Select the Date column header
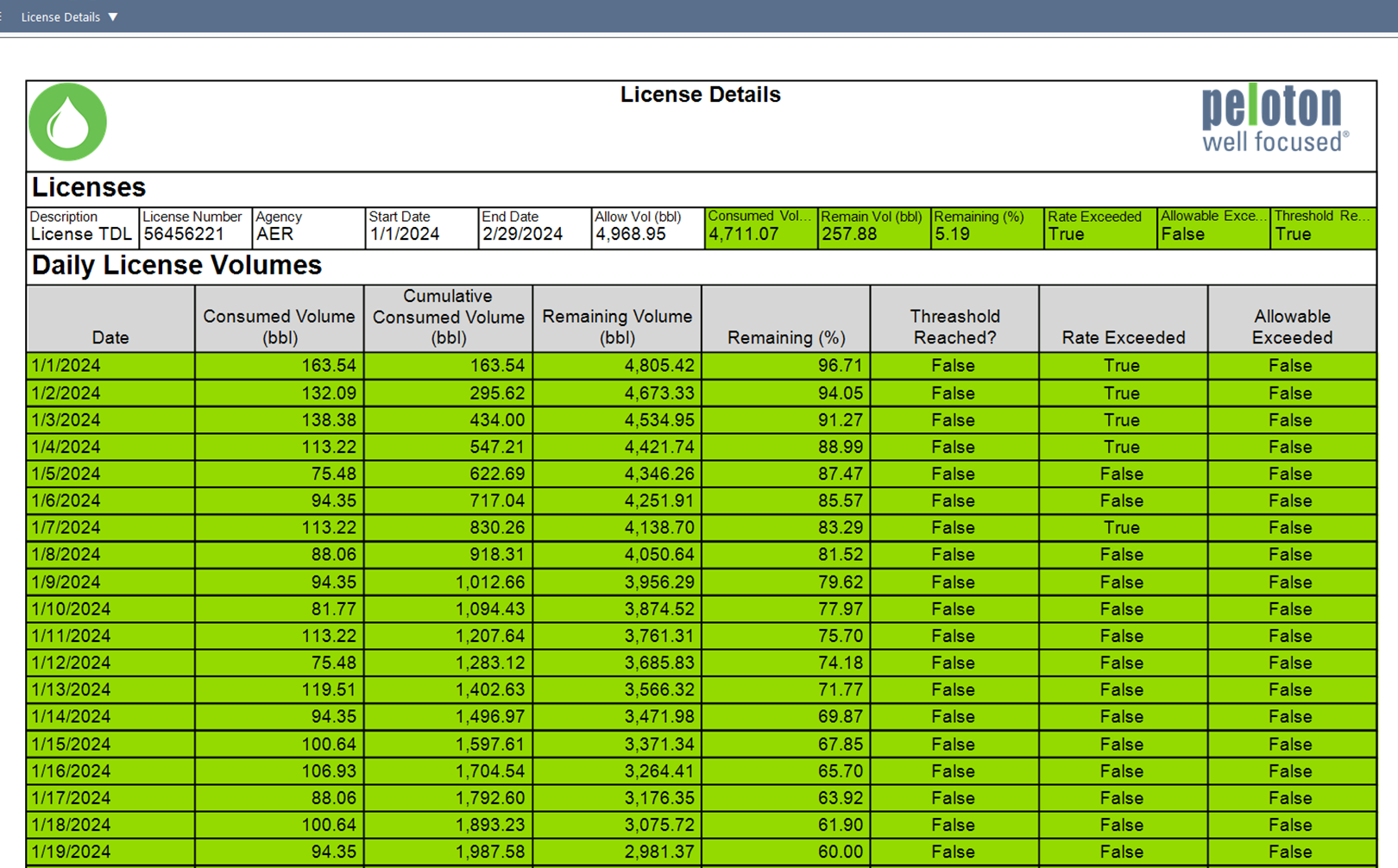 110,337
